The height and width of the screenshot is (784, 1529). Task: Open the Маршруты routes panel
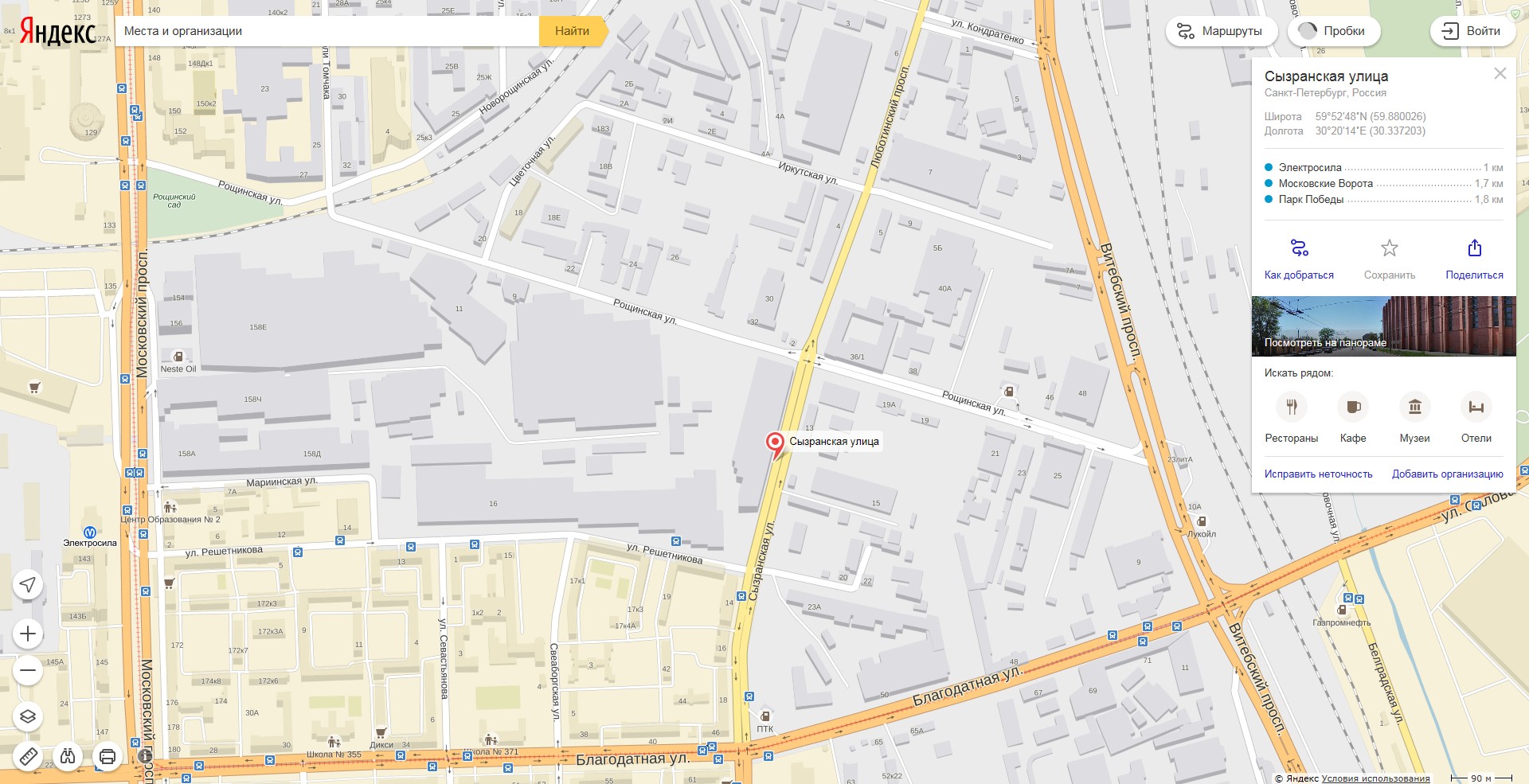click(1222, 31)
